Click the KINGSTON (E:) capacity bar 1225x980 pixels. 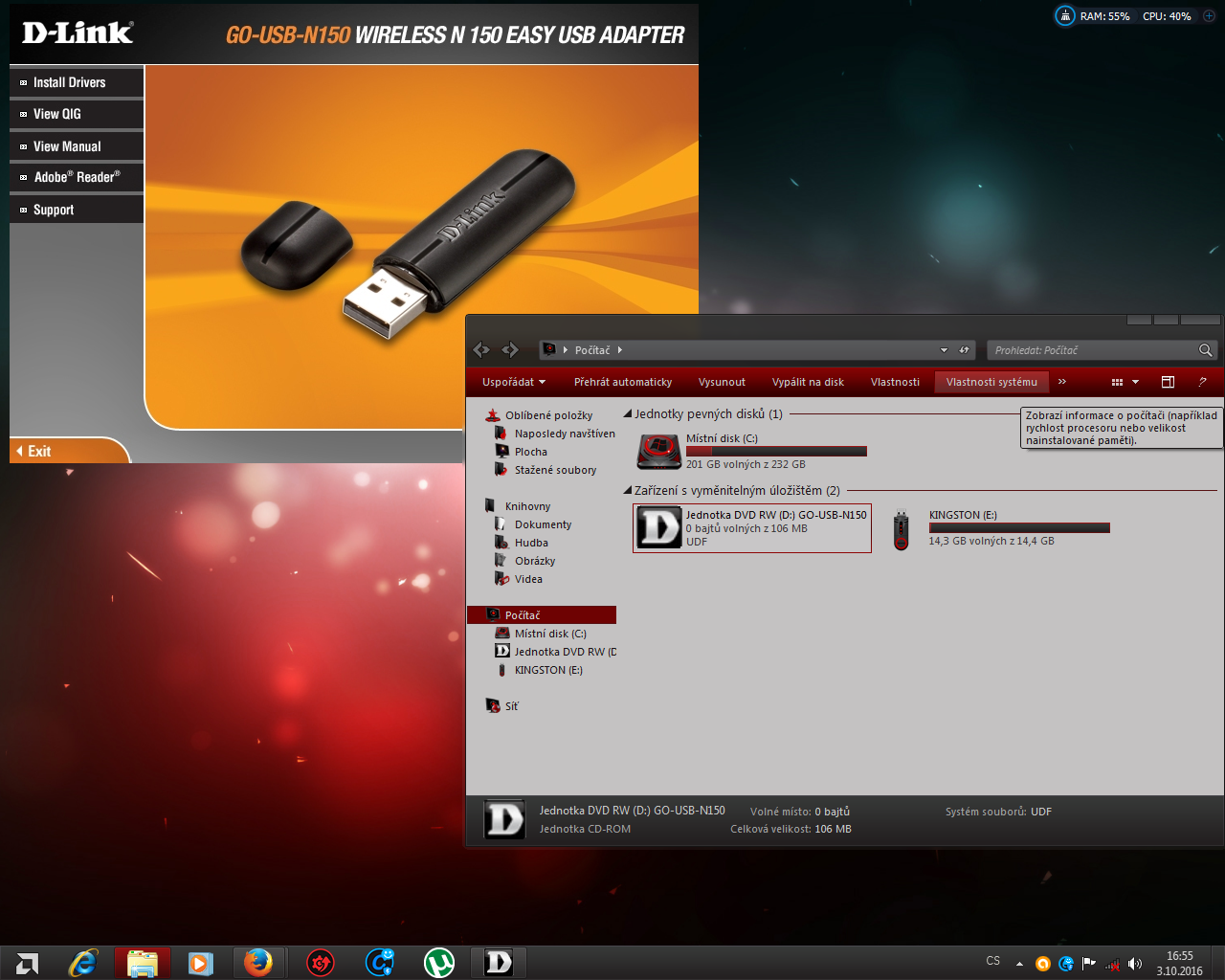[x=1019, y=527]
